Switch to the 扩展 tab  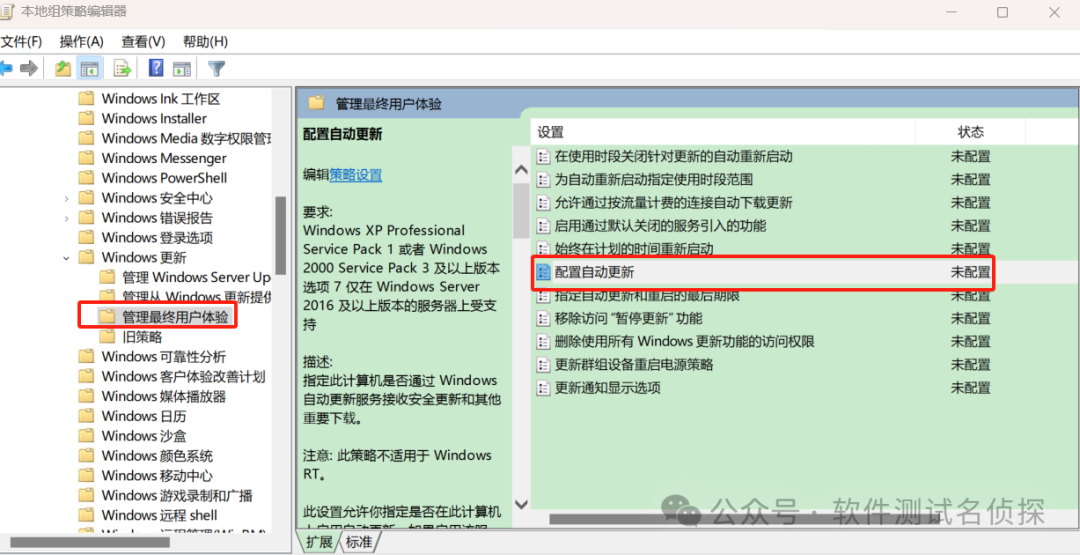click(x=319, y=542)
